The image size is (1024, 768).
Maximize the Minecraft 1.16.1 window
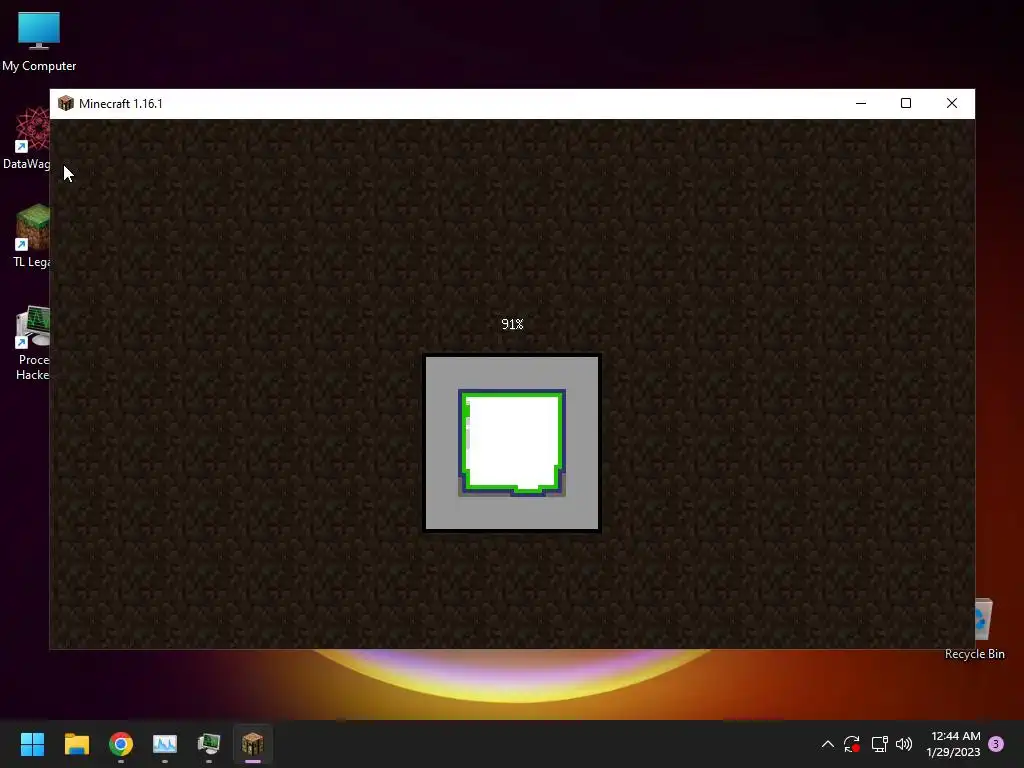[x=906, y=103]
